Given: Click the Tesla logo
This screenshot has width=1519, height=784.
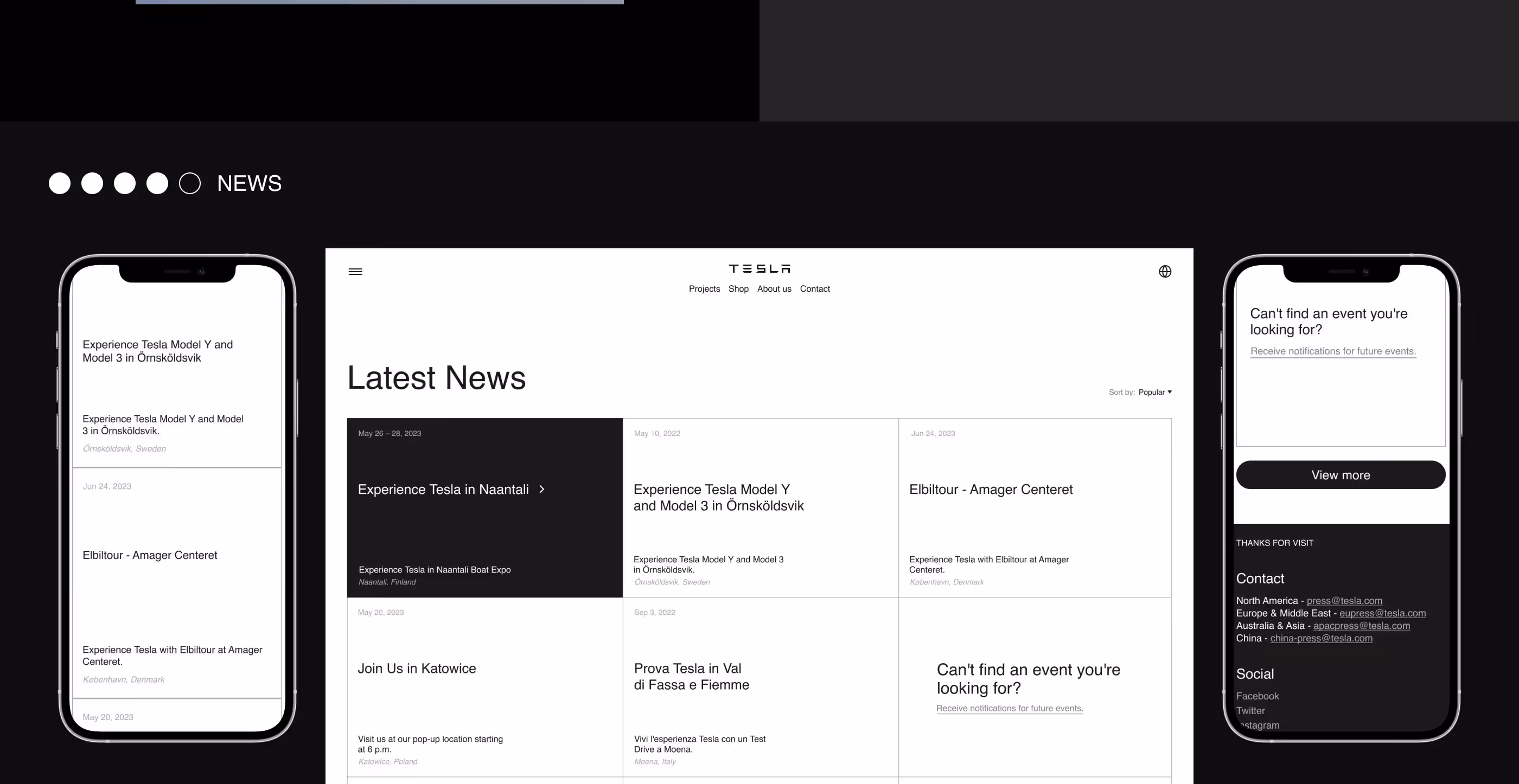Looking at the screenshot, I should pyautogui.click(x=759, y=269).
